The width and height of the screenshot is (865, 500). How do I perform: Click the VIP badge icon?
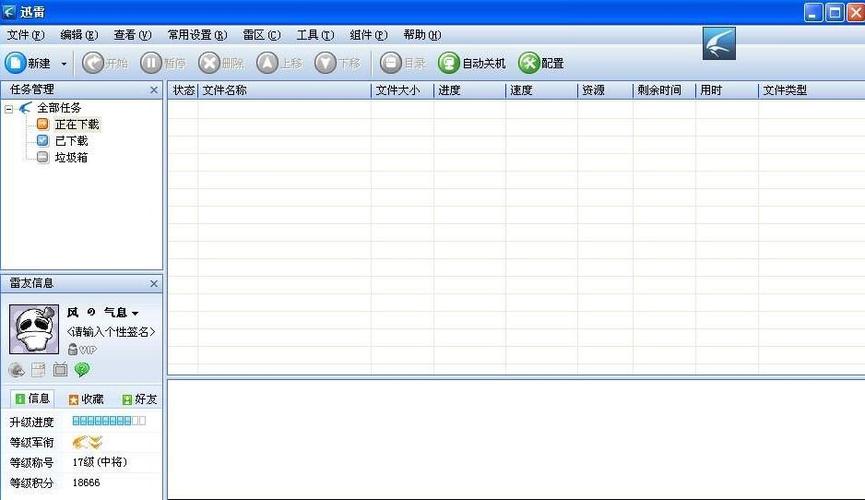pyautogui.click(x=82, y=349)
